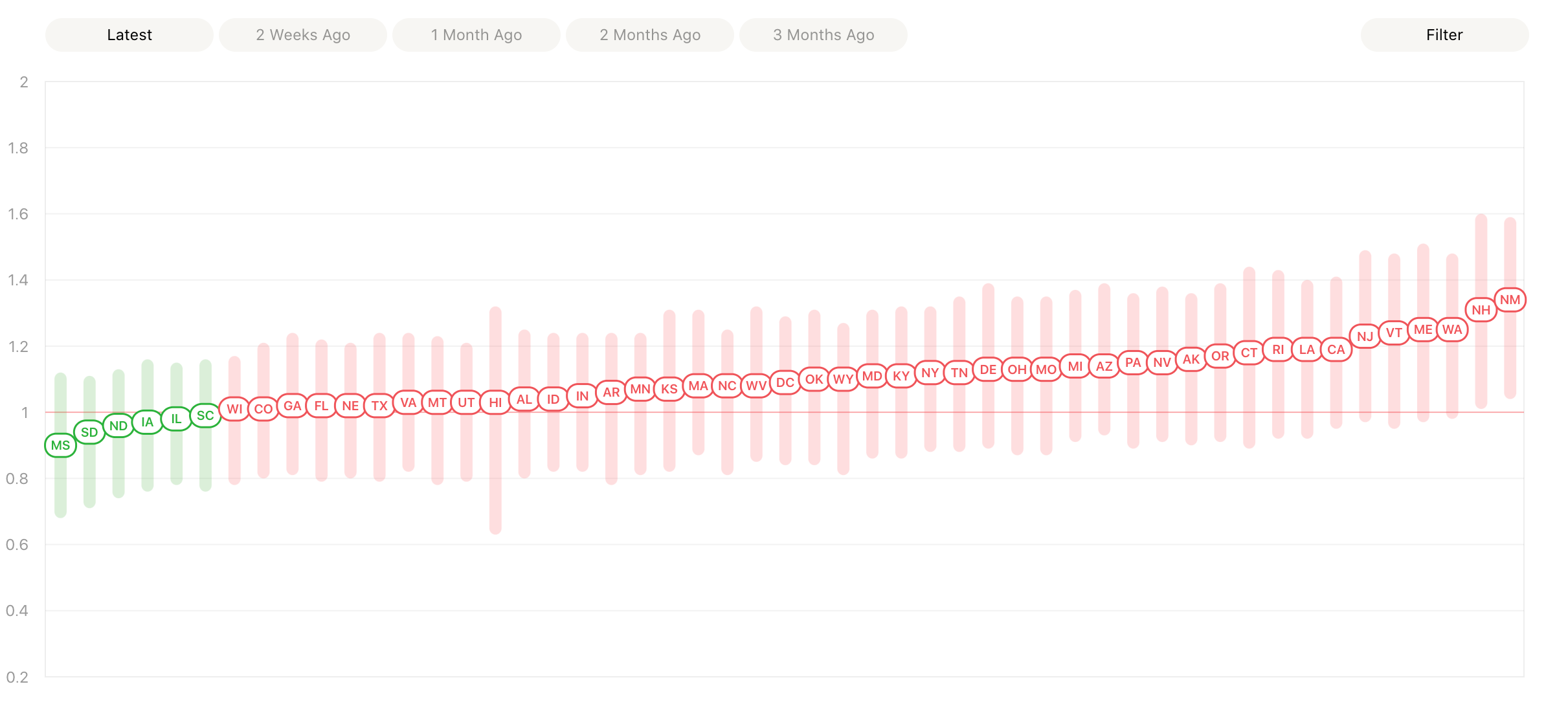The width and height of the screenshot is (1568, 704).
Task: Open the Filter button
Action: (1444, 35)
